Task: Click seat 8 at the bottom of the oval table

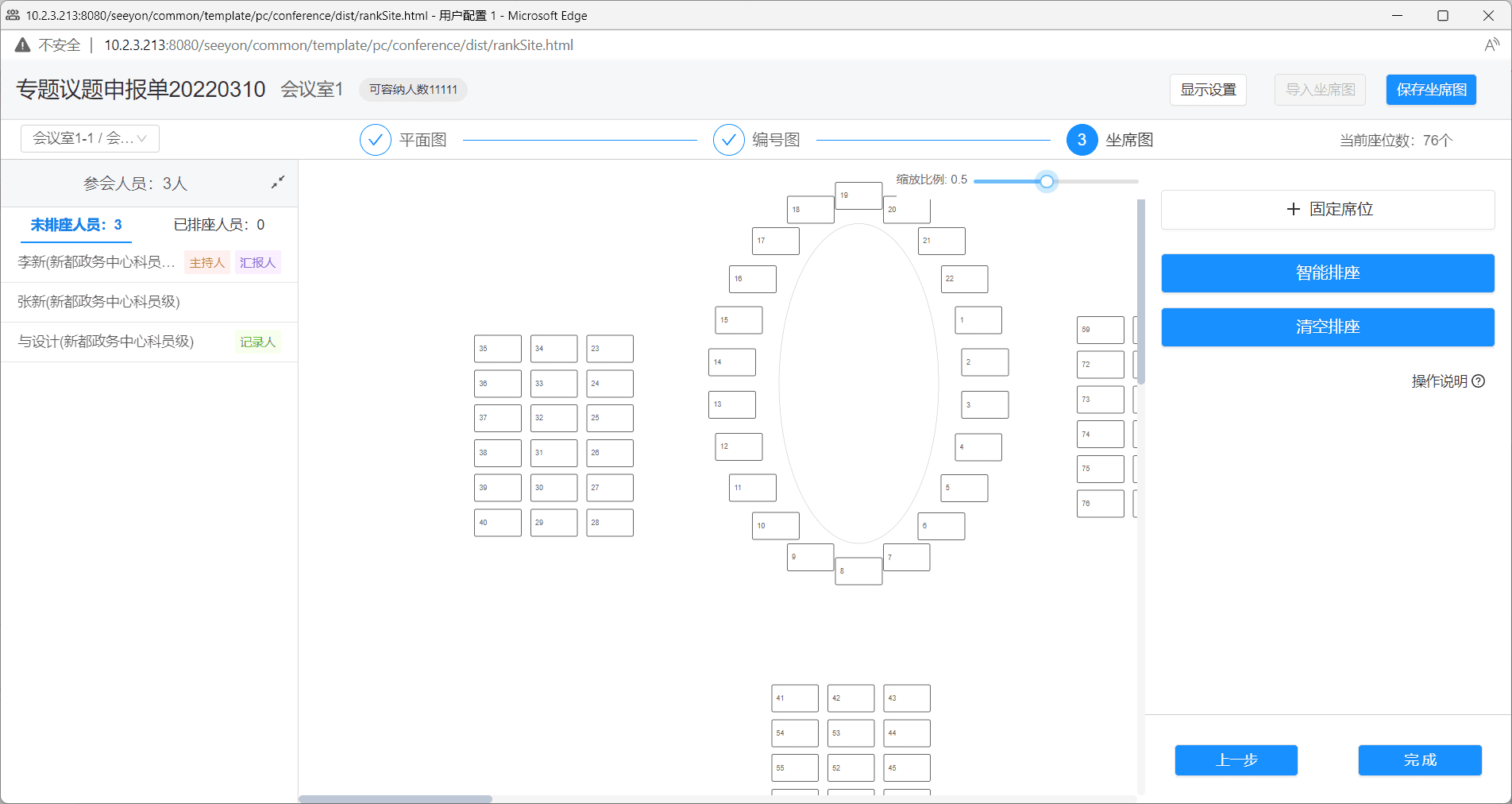Action: pos(858,571)
